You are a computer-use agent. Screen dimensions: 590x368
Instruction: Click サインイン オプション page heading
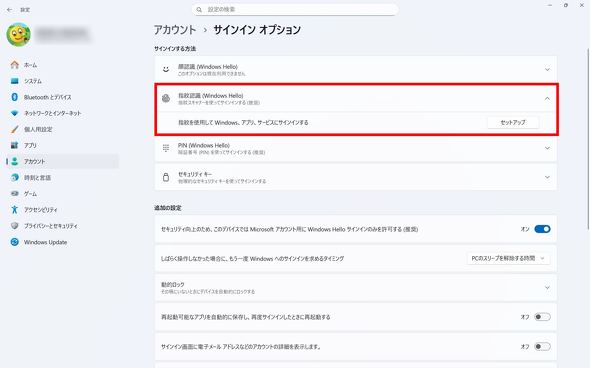(x=257, y=30)
